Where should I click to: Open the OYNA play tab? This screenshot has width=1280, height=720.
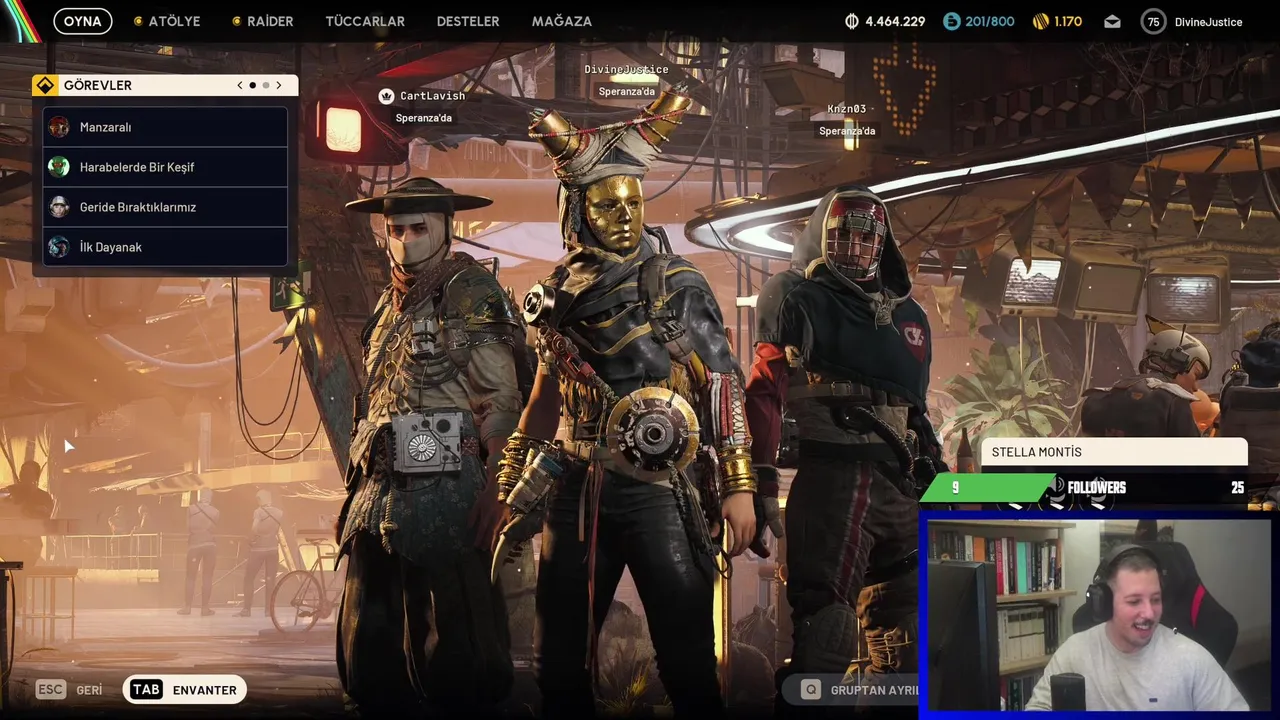coord(83,21)
